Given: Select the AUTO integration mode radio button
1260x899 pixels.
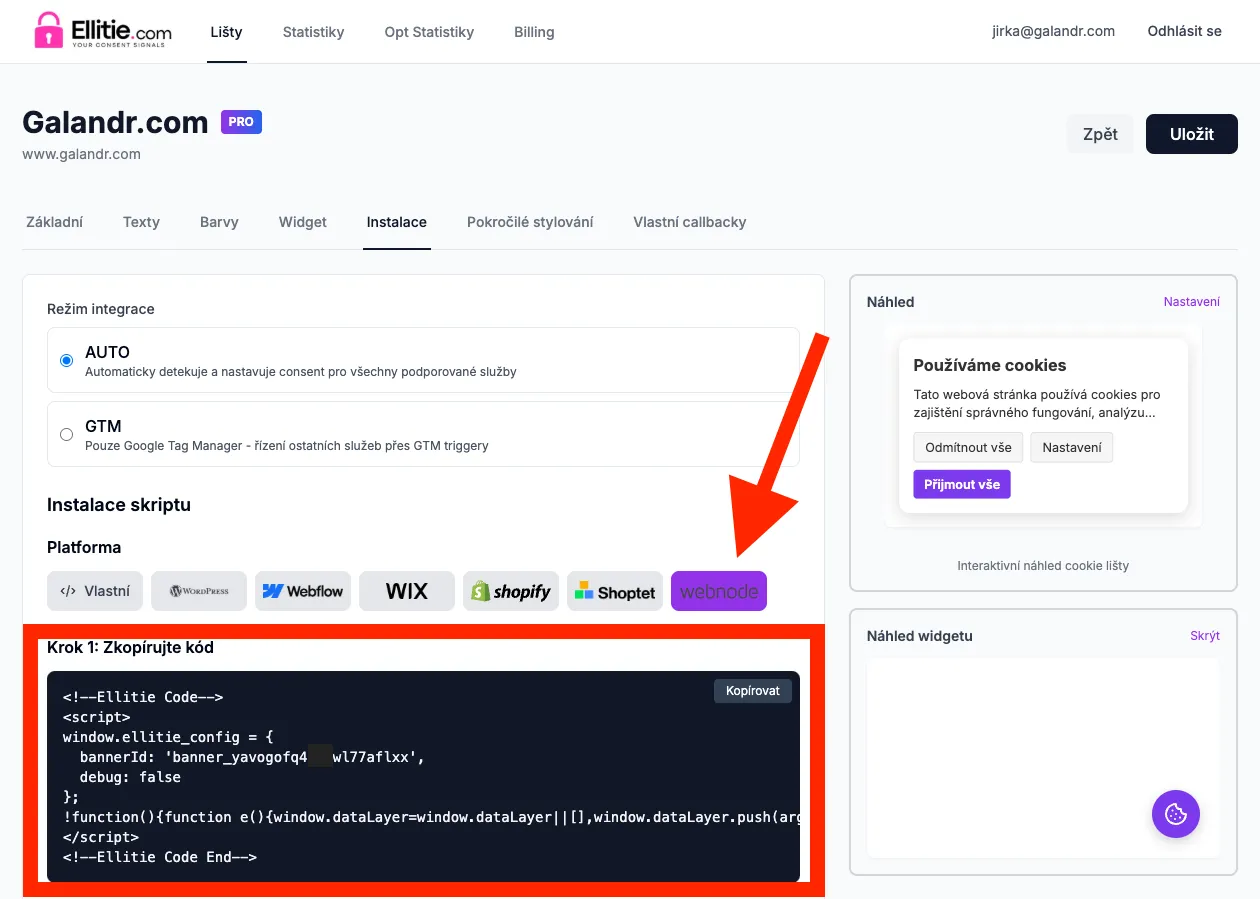Looking at the screenshot, I should [65, 361].
